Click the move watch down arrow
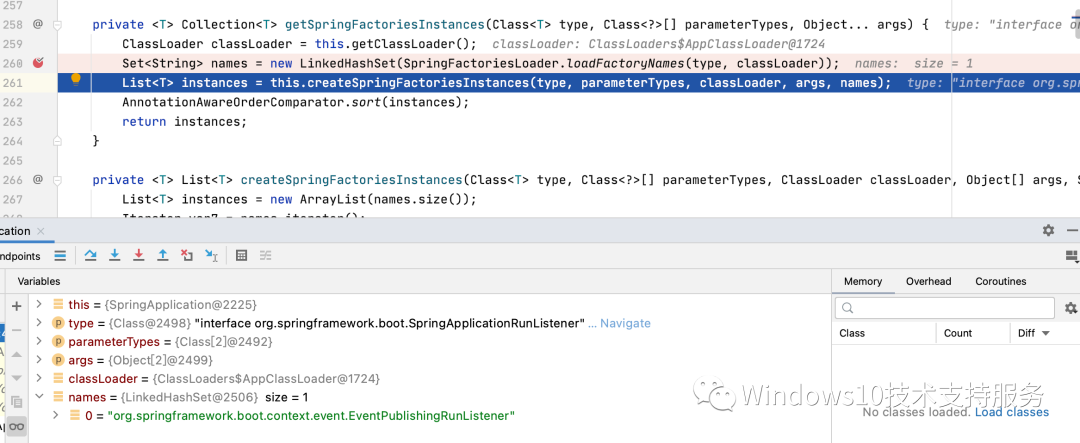The height and width of the screenshot is (443, 1080). click(x=17, y=378)
